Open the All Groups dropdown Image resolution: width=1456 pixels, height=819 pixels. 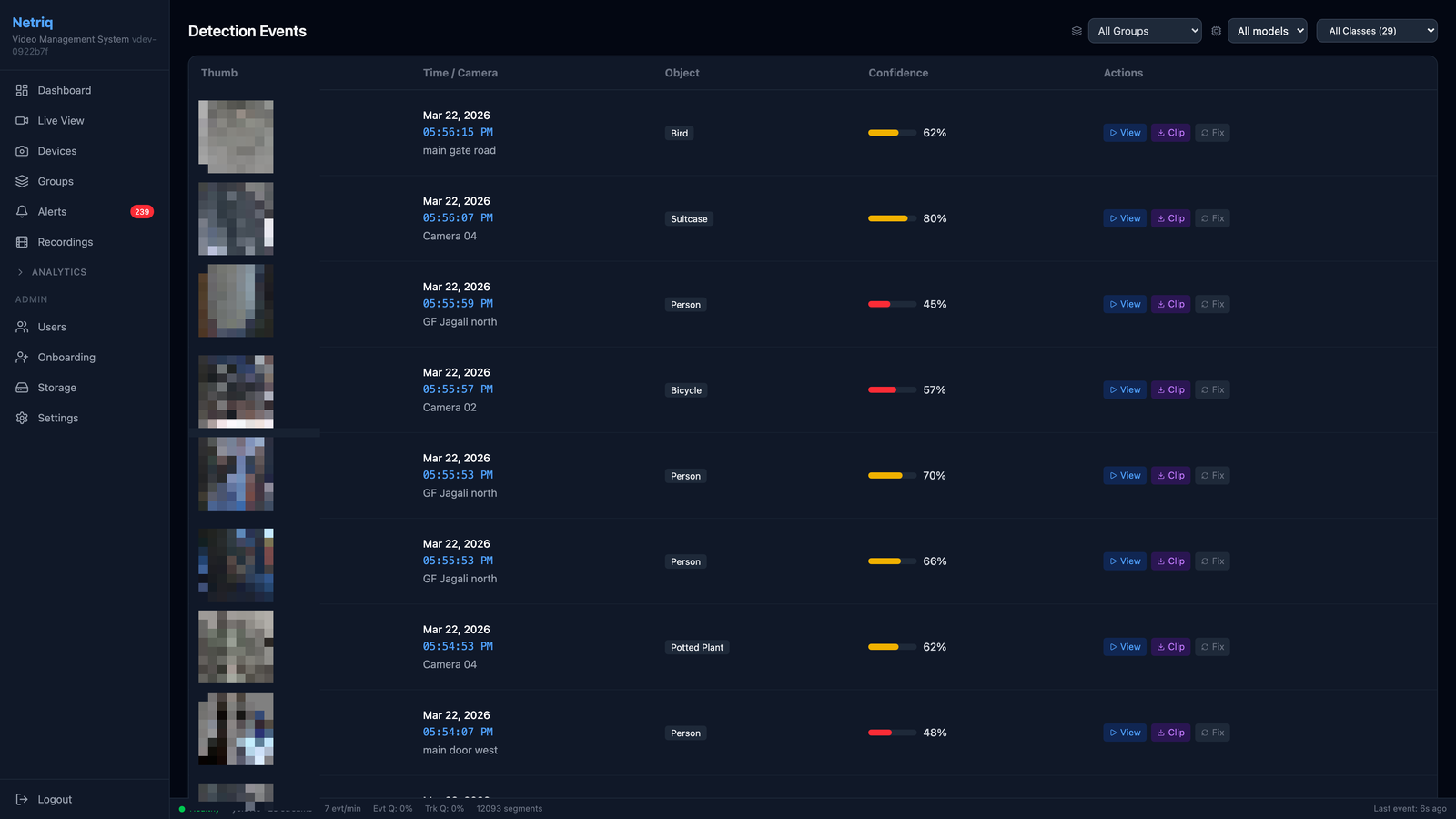[1145, 31]
